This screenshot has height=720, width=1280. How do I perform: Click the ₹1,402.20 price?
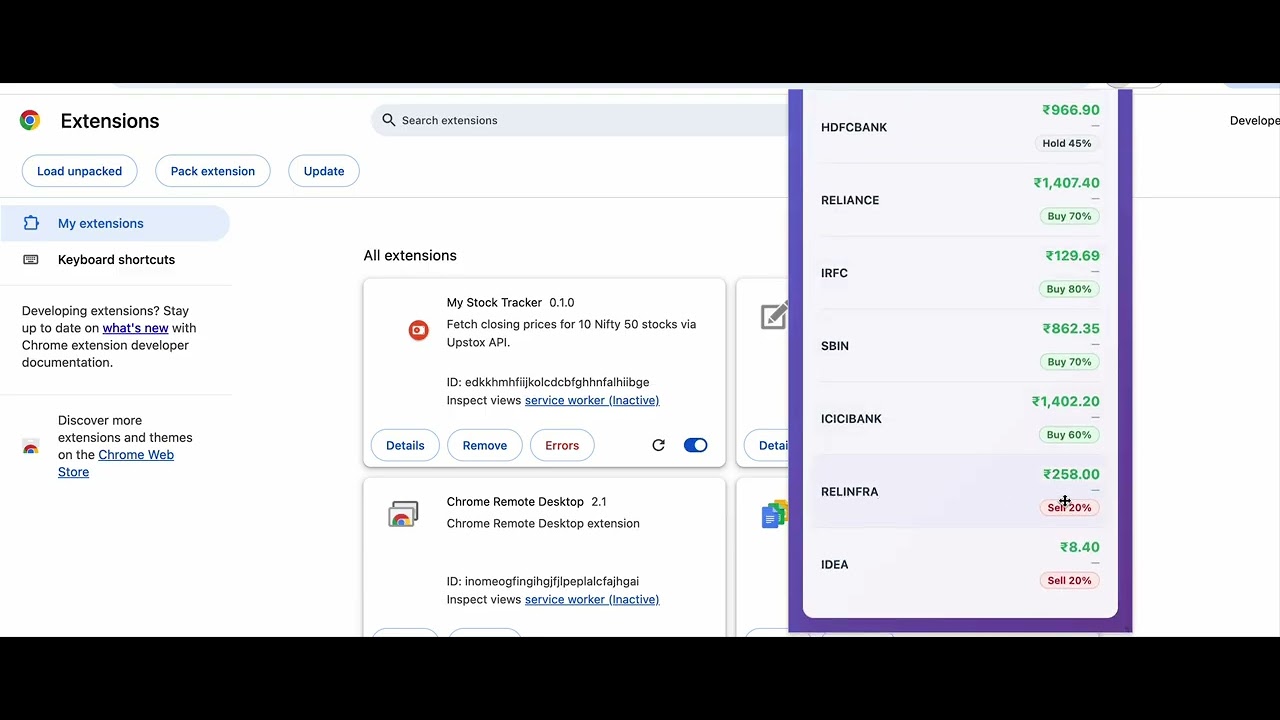click(x=1065, y=401)
